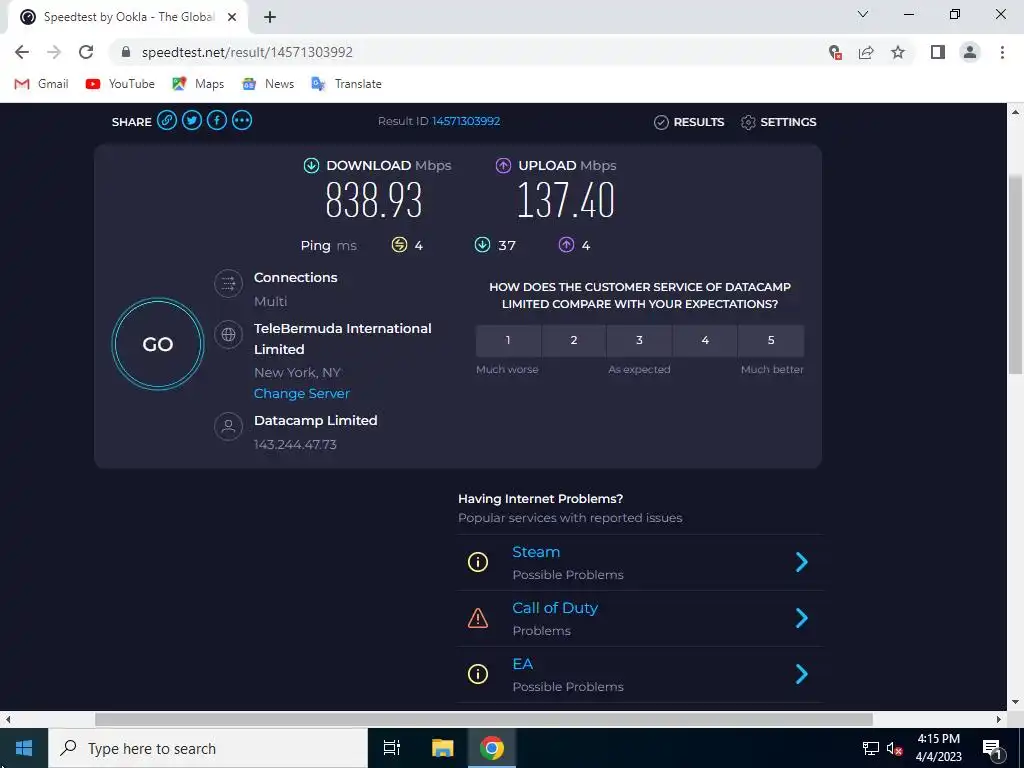
Task: Click the horizontal page scrollbar thumb
Action: point(483,720)
